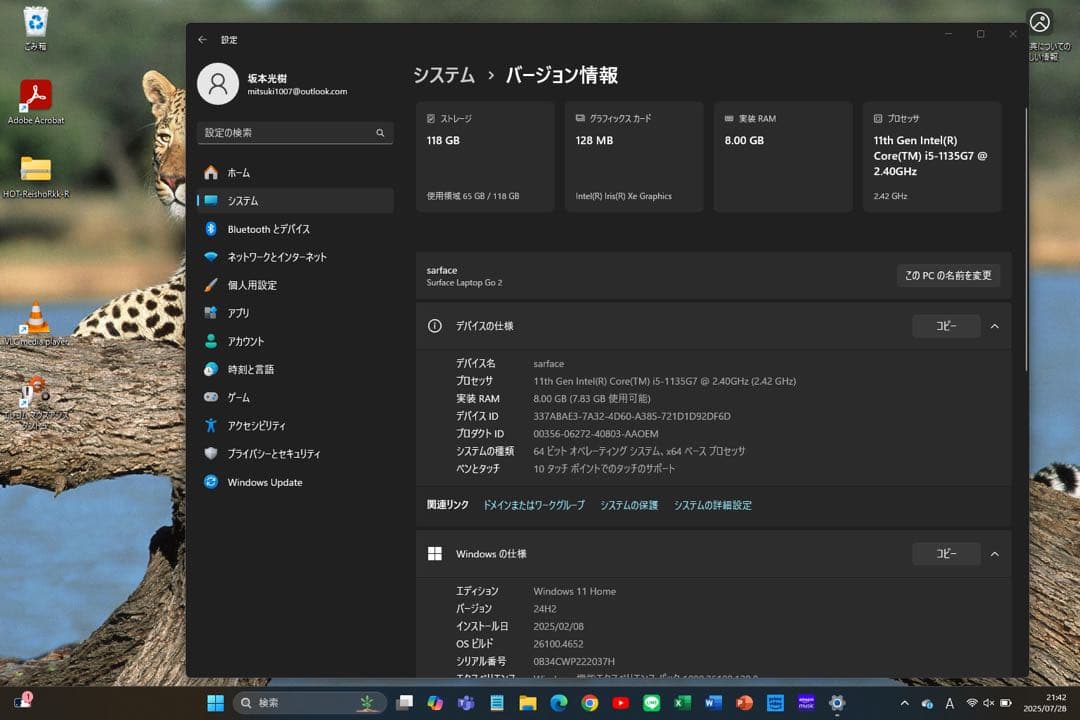Collapse the Windows の仕様 section
The height and width of the screenshot is (720, 1080).
[993, 553]
